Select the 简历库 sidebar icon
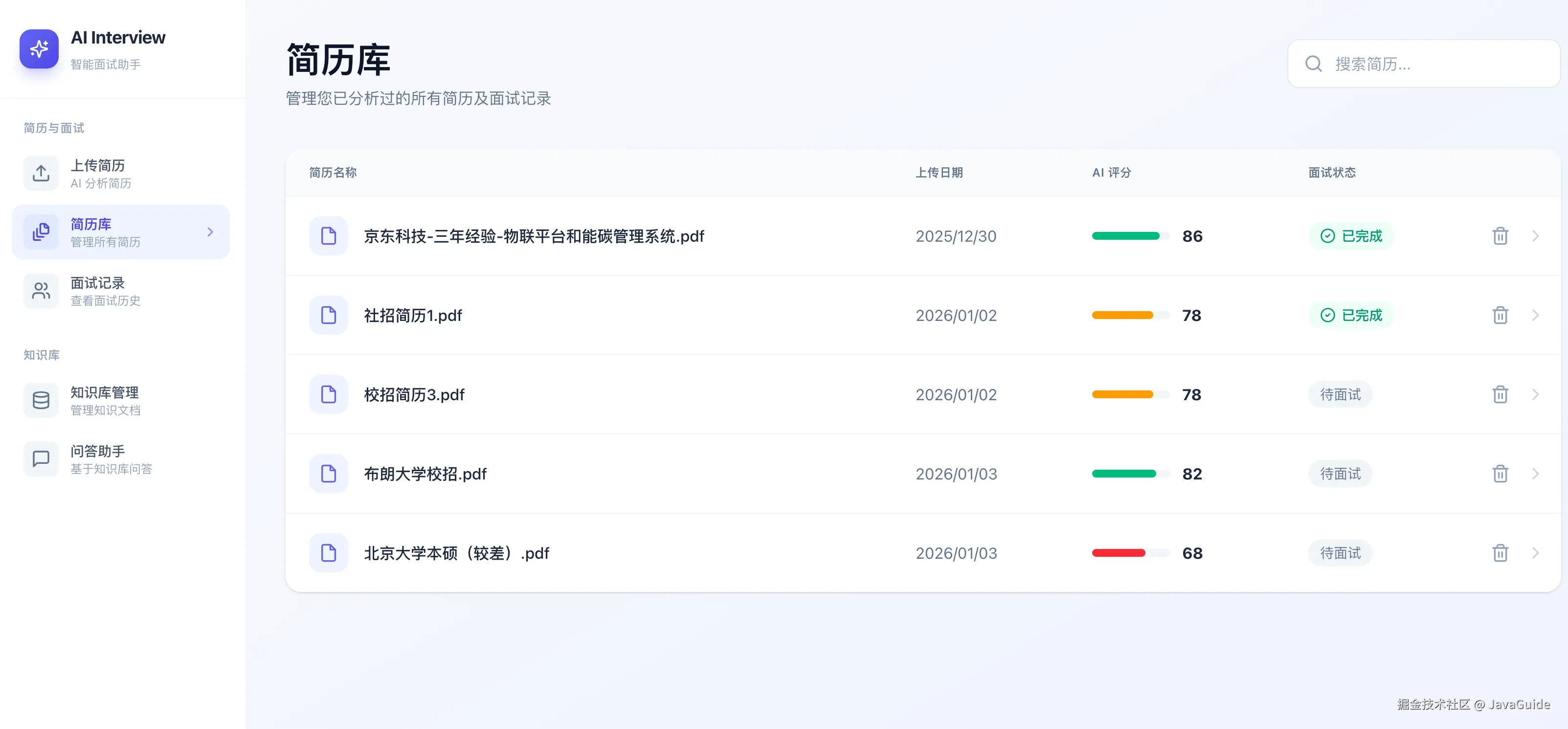 tap(40, 231)
